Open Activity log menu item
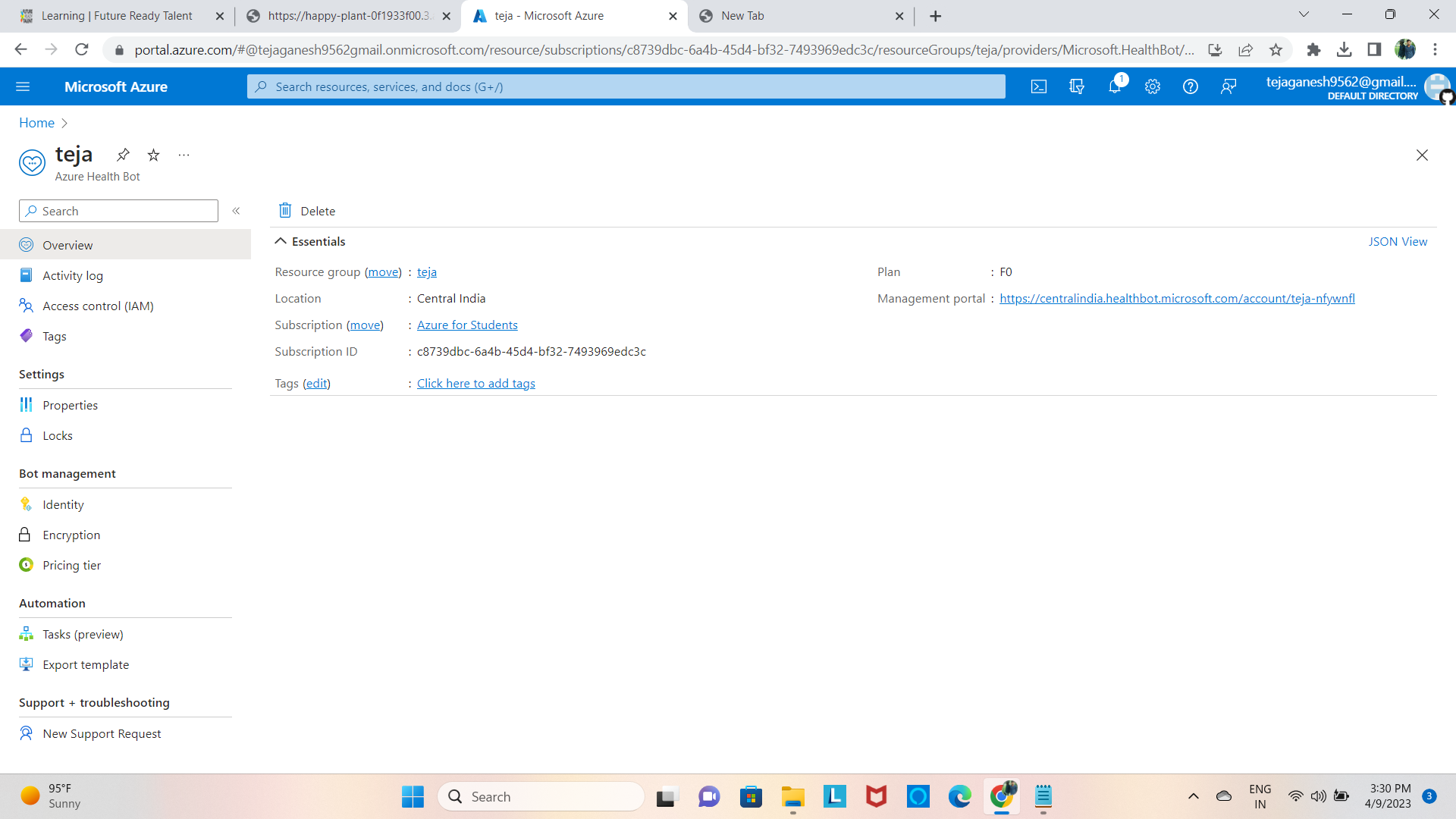Viewport: 1456px width, 819px height. coord(73,276)
